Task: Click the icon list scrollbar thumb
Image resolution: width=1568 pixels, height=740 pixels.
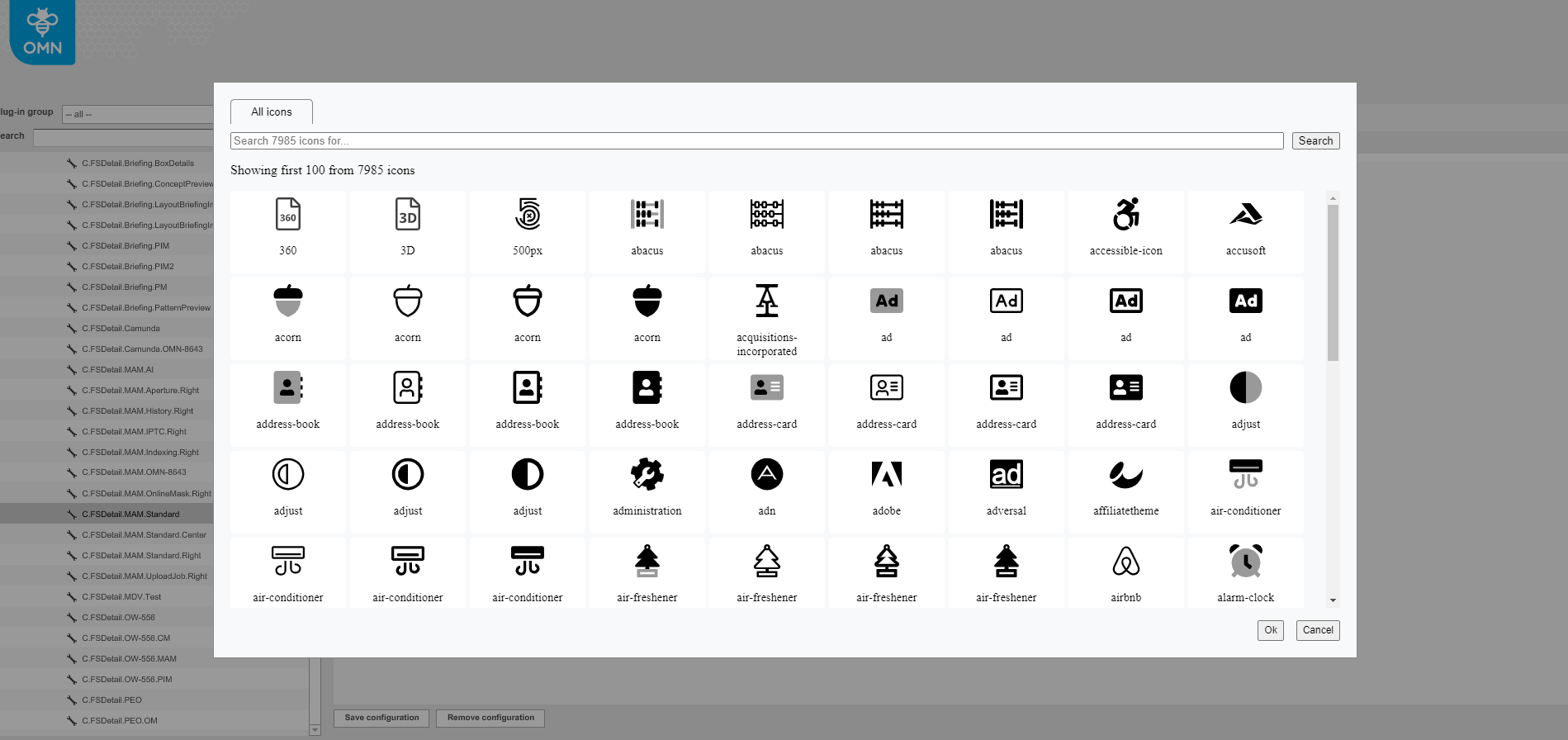Action: 1333,282
